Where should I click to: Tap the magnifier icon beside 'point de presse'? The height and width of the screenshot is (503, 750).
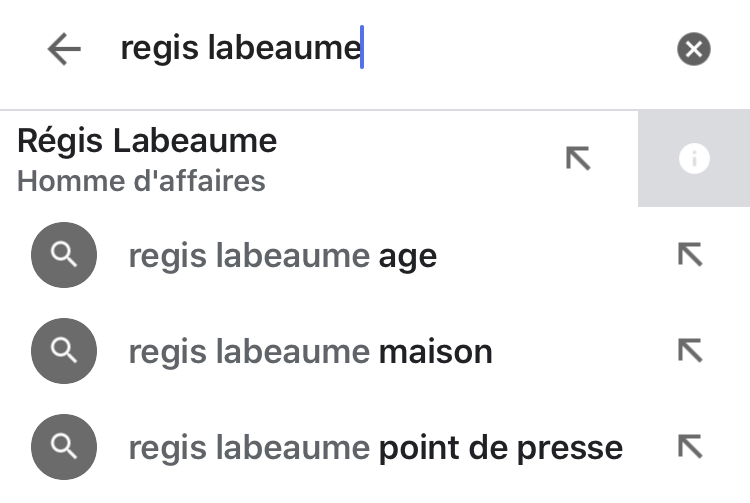(64, 447)
